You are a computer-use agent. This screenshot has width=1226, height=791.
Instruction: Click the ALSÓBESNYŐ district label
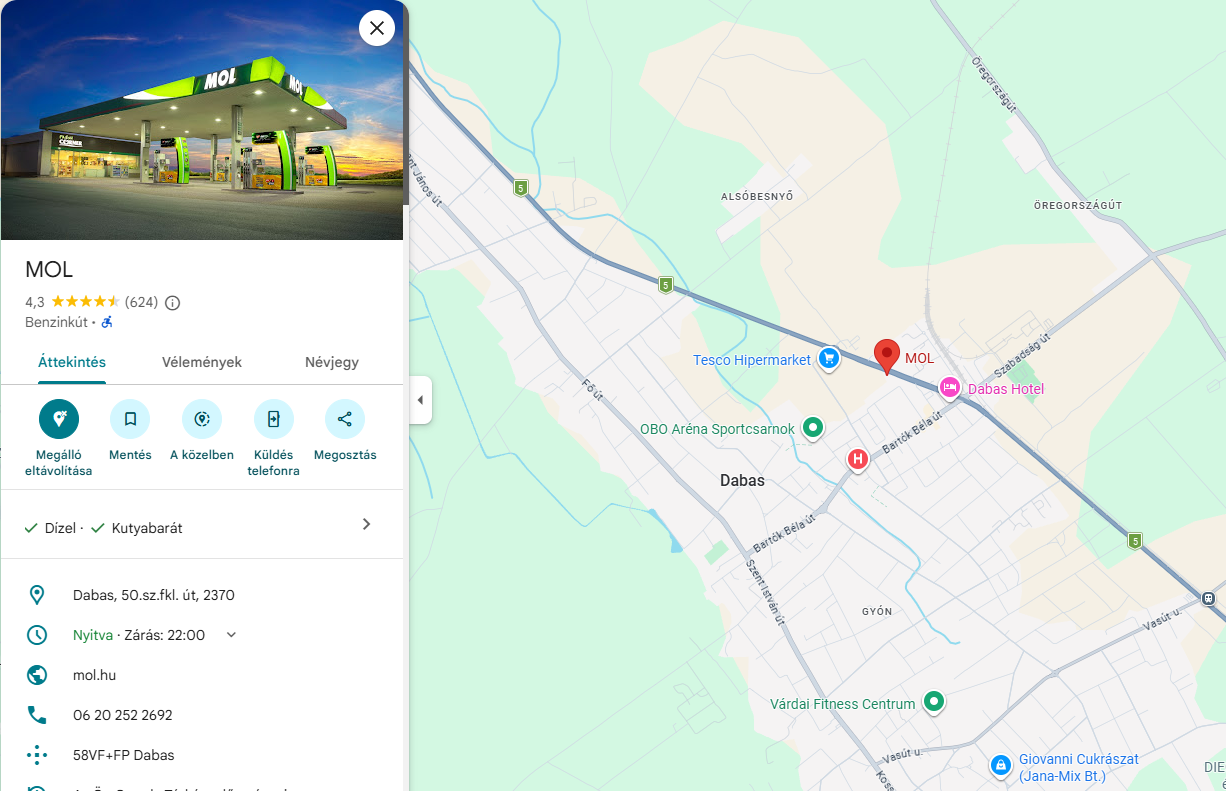point(757,197)
